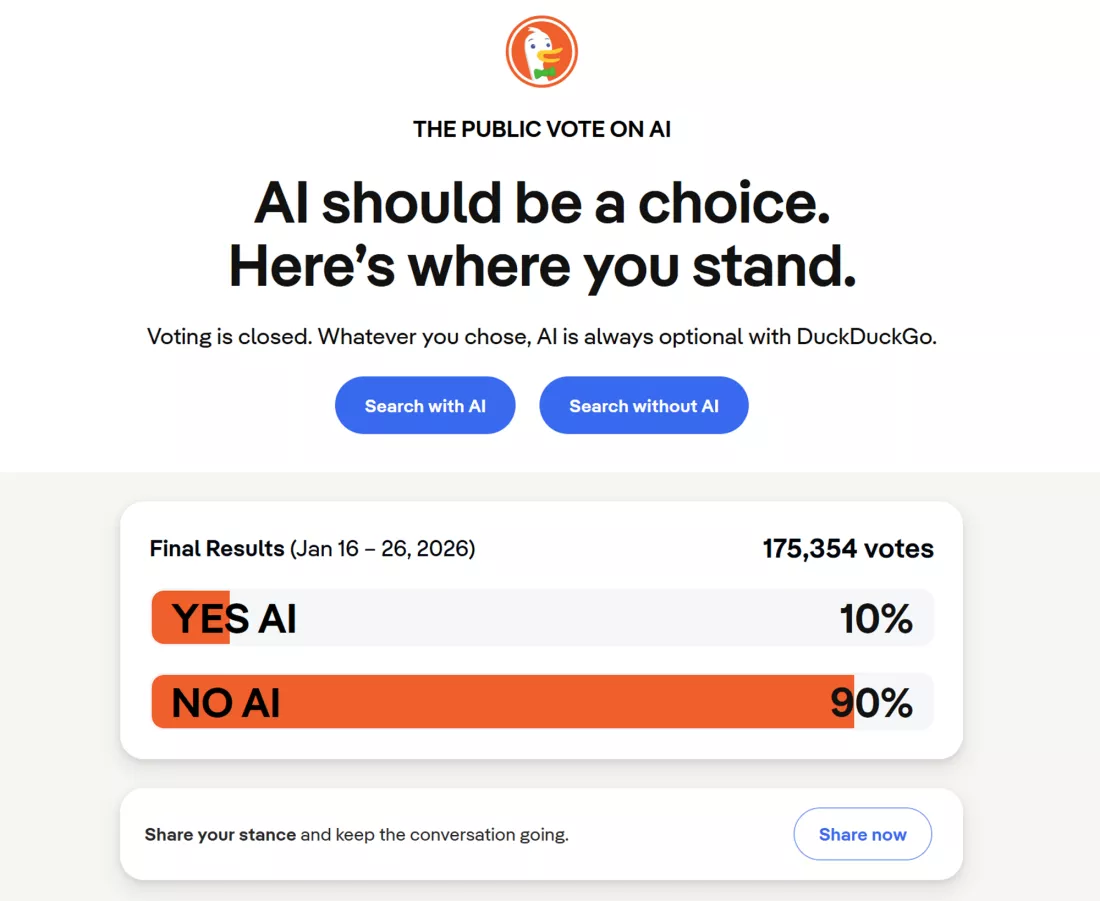1100x901 pixels.
Task: Click the orange fill of the YES AI bar
Action: coord(190,618)
